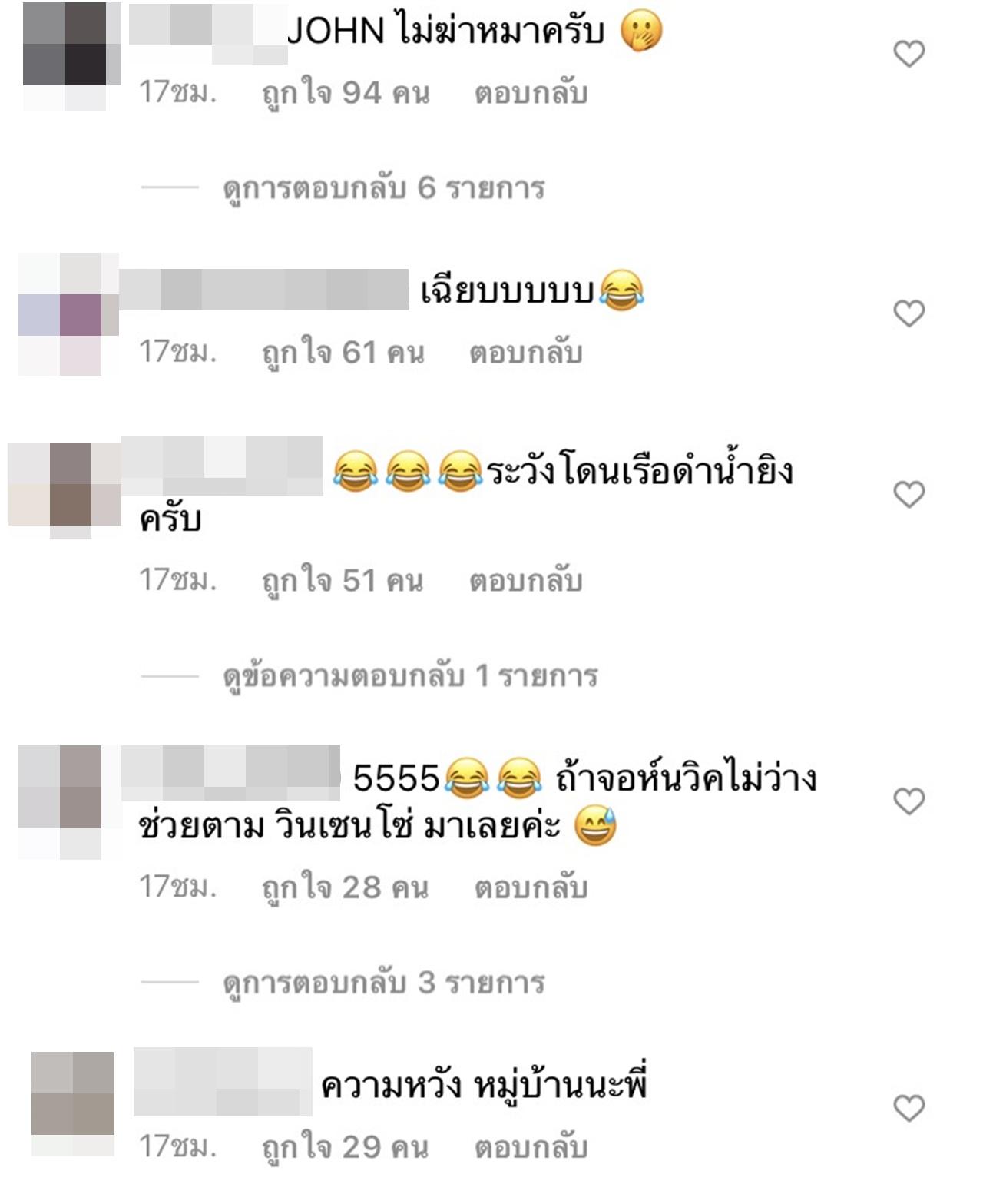Reply to the comment with 51 likes
Viewport: 983px width, 1204px height.
(x=526, y=580)
